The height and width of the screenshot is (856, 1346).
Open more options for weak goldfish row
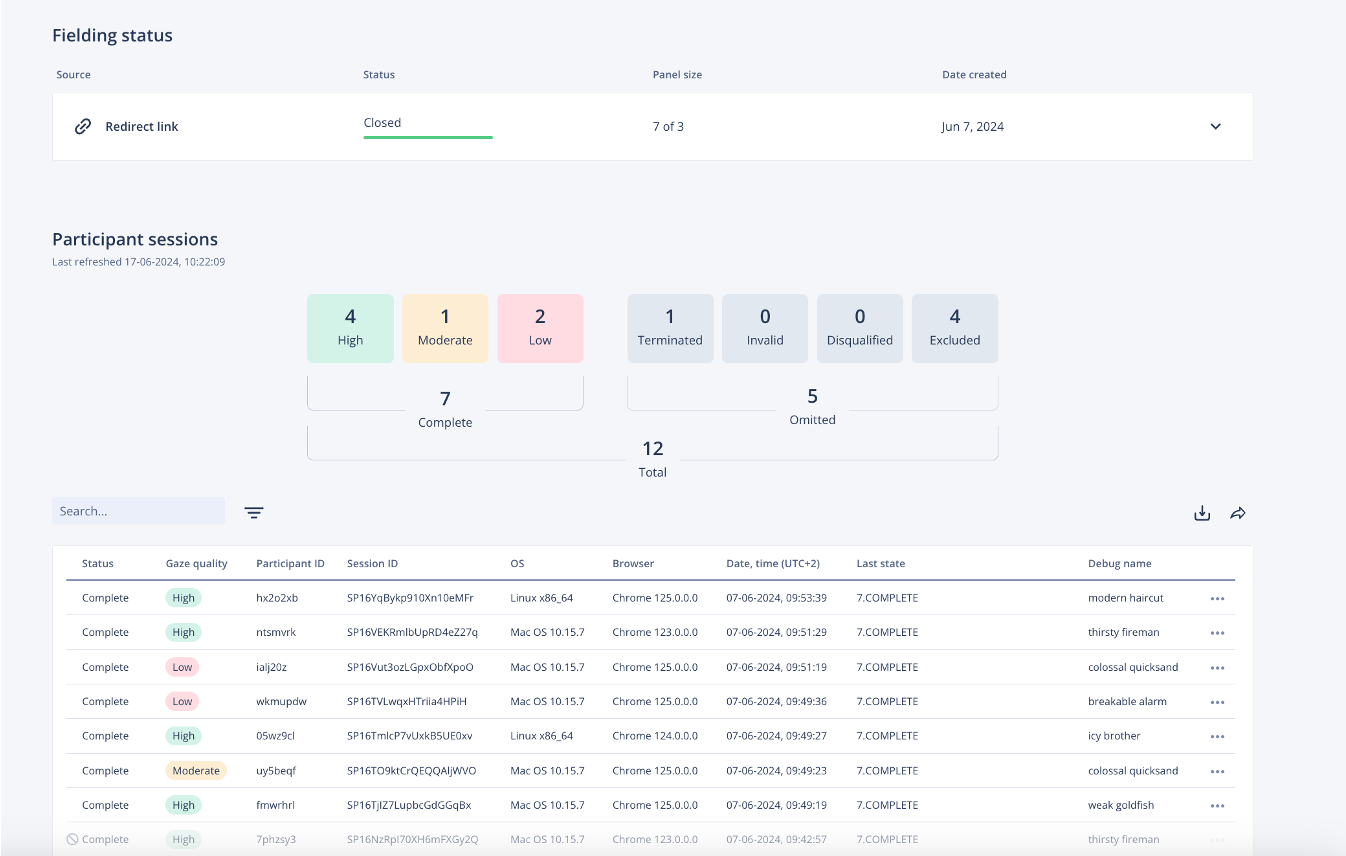point(1217,806)
